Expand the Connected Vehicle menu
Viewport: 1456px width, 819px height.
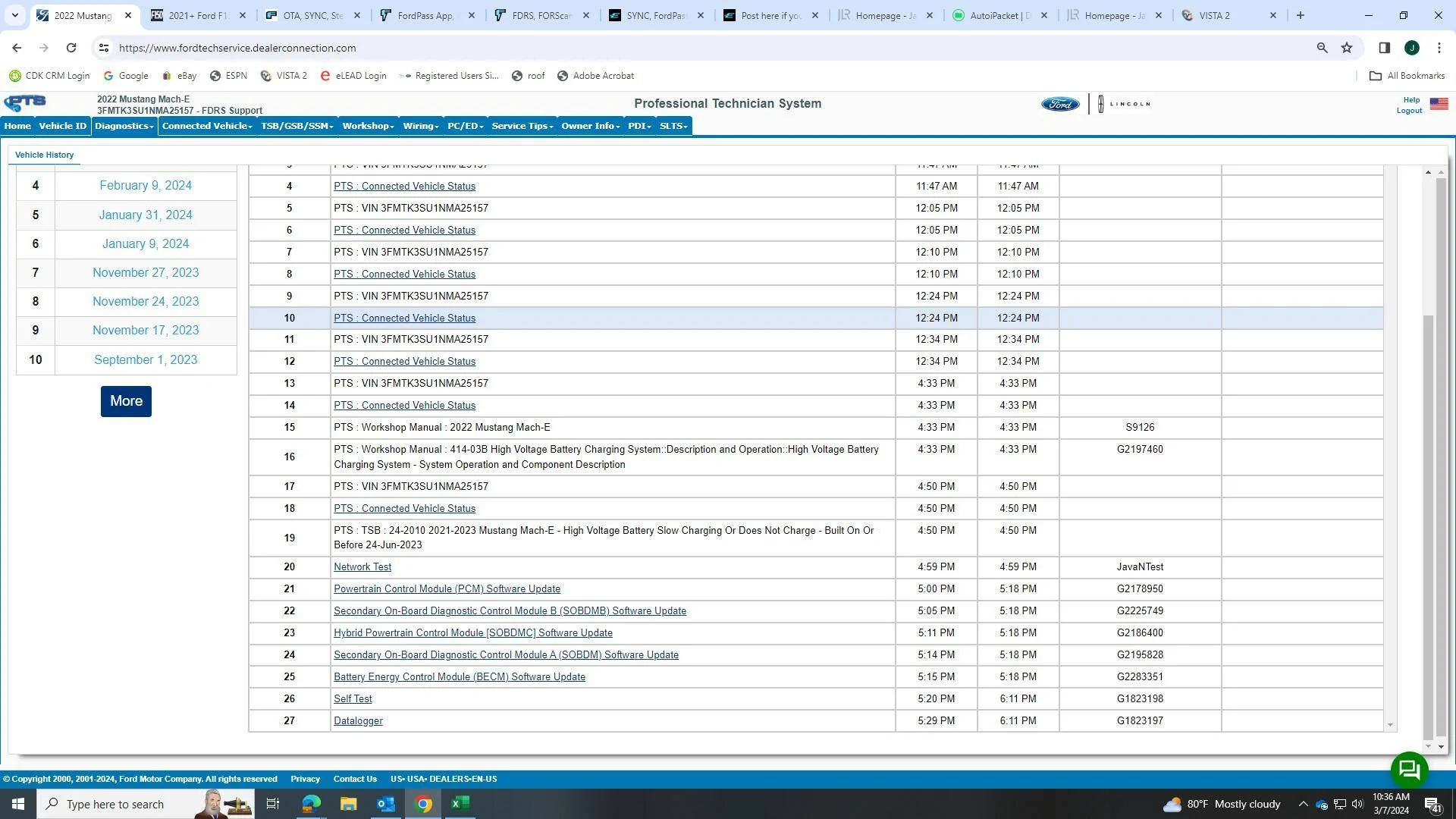[207, 126]
